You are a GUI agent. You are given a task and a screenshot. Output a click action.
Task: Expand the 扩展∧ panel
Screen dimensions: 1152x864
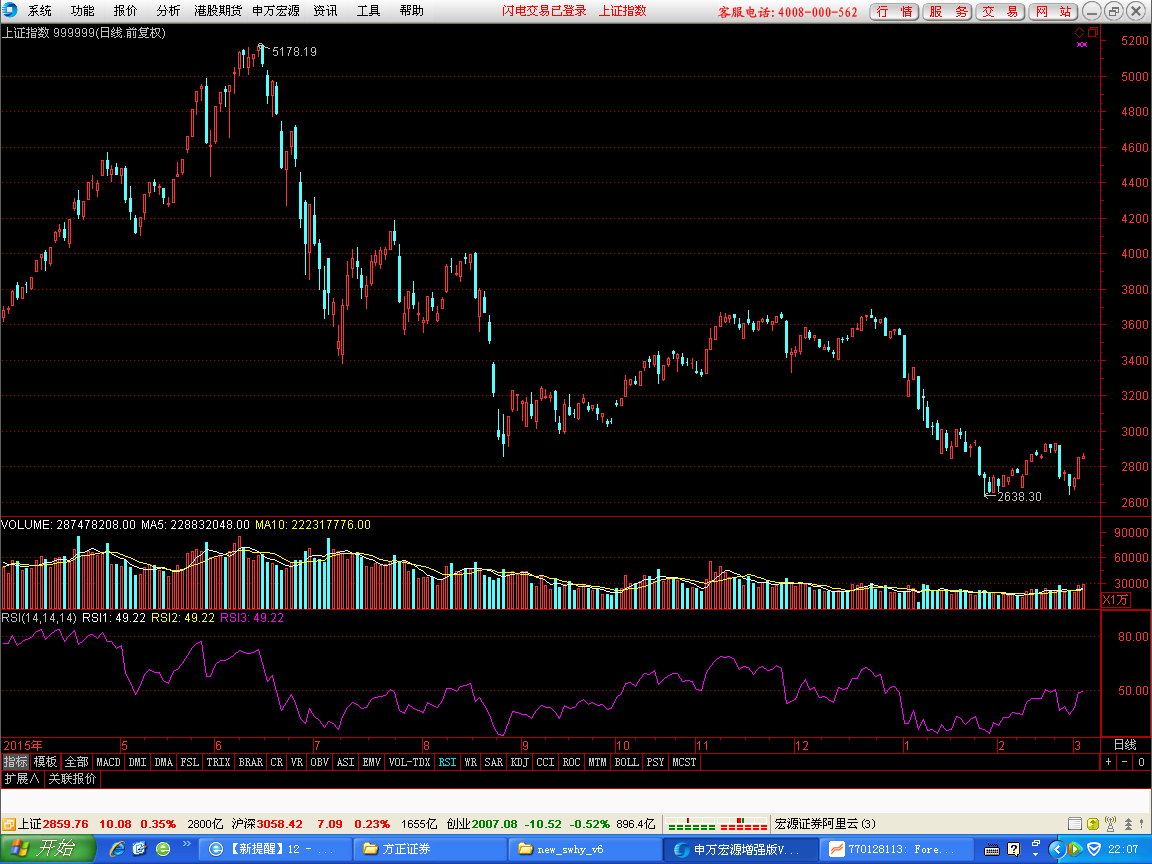22,779
